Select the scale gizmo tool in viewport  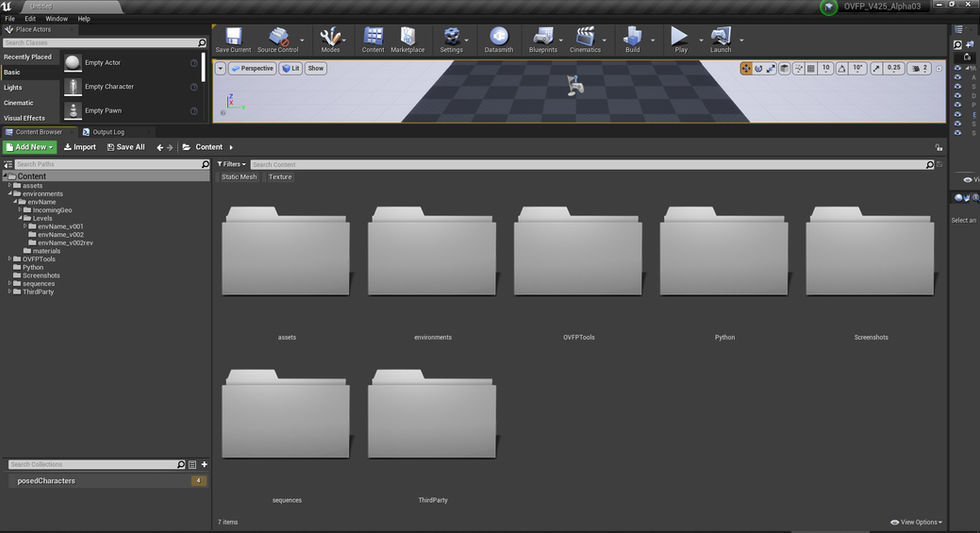tap(771, 69)
